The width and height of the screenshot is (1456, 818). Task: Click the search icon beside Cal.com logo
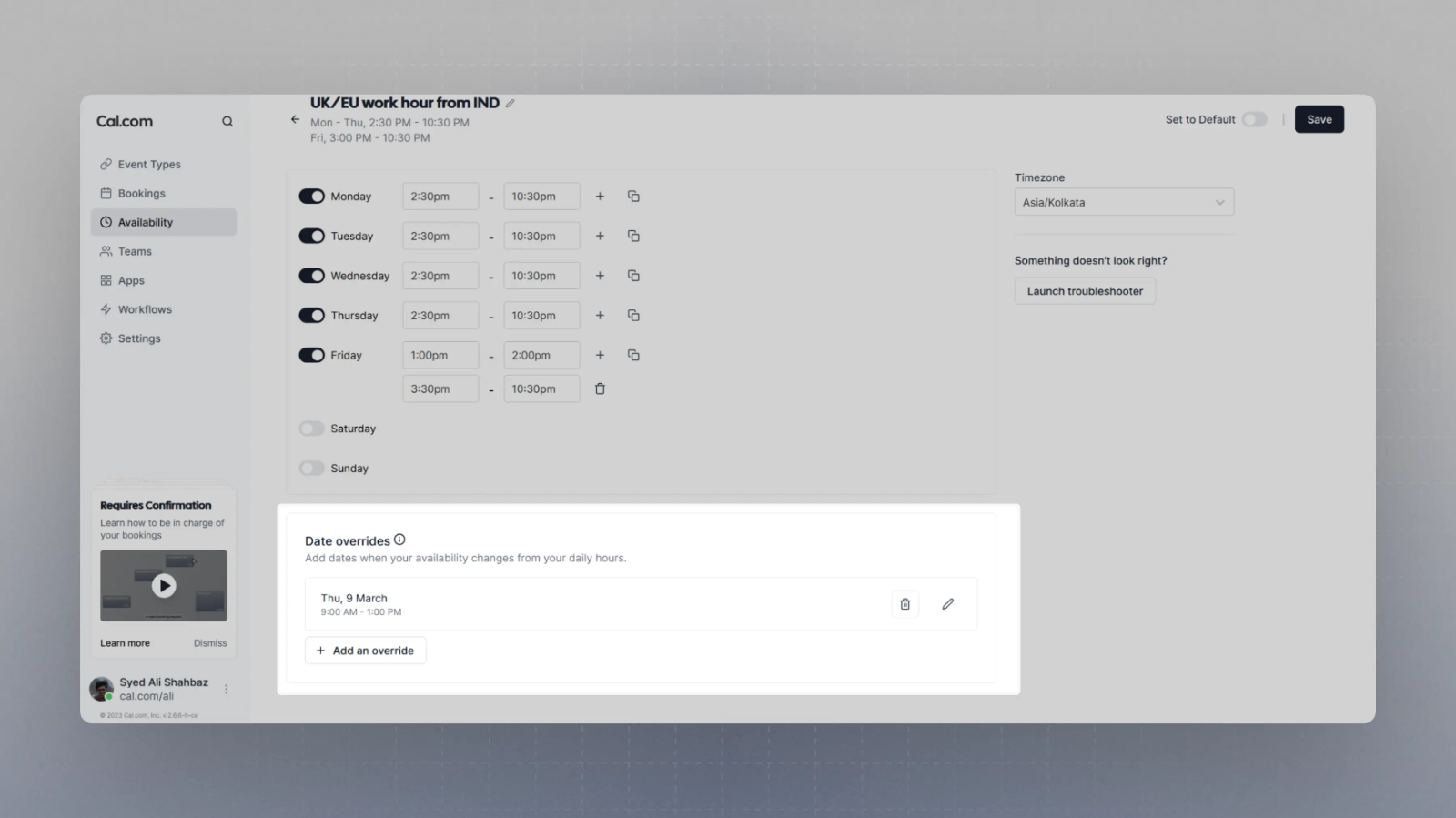point(227,121)
